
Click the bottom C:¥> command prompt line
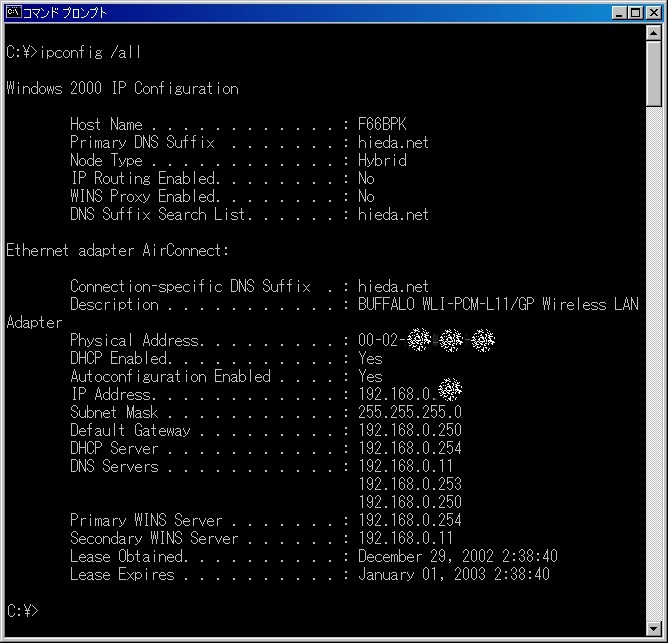point(22,610)
